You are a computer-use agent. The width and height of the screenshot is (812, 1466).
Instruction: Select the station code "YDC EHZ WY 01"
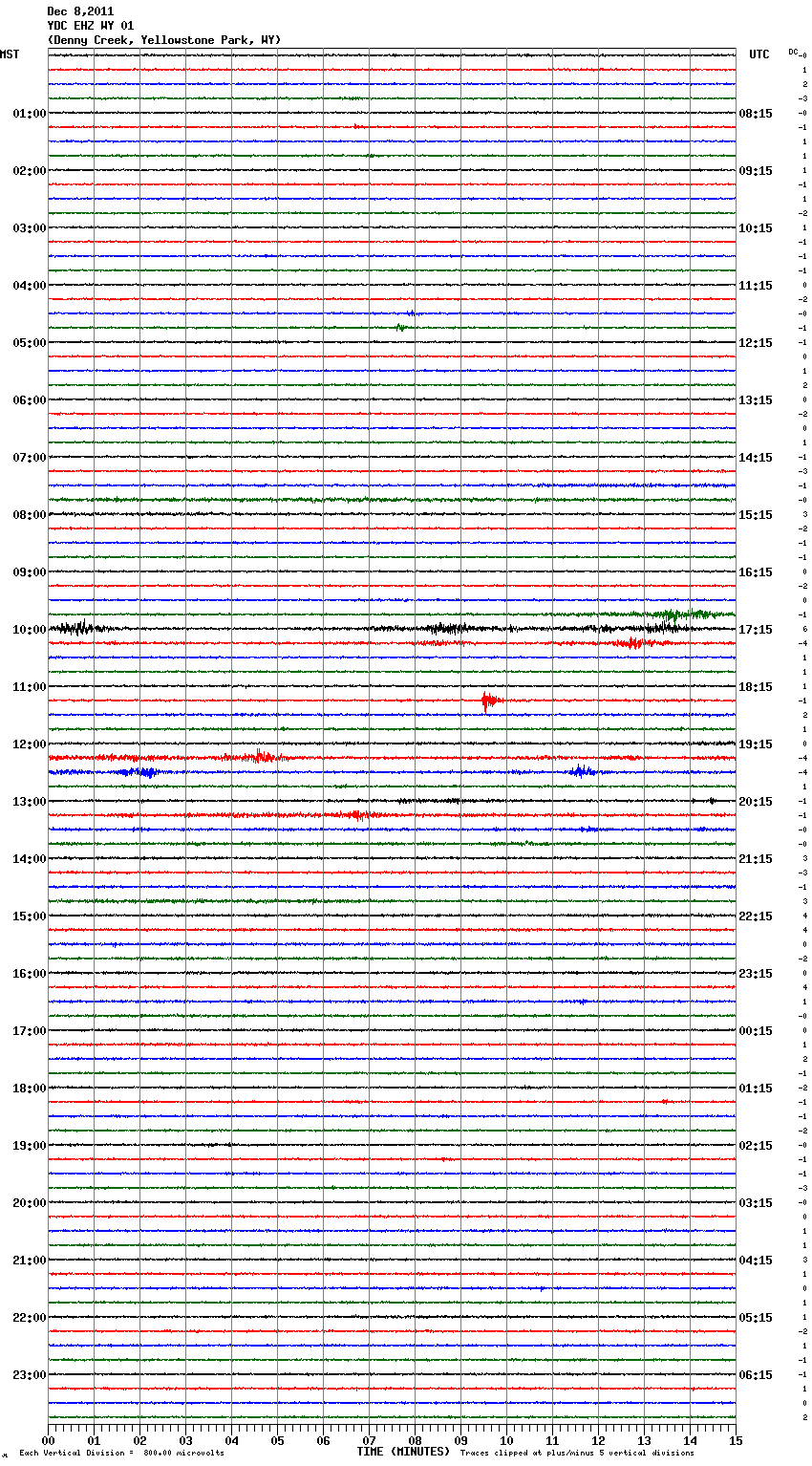click(91, 26)
